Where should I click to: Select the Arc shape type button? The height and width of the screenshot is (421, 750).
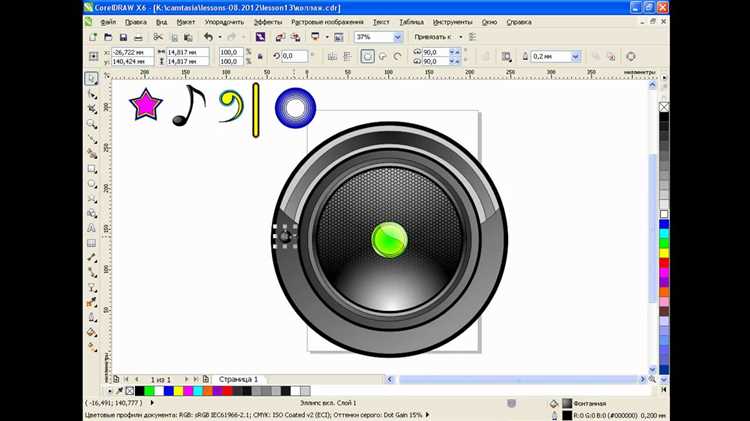point(397,56)
